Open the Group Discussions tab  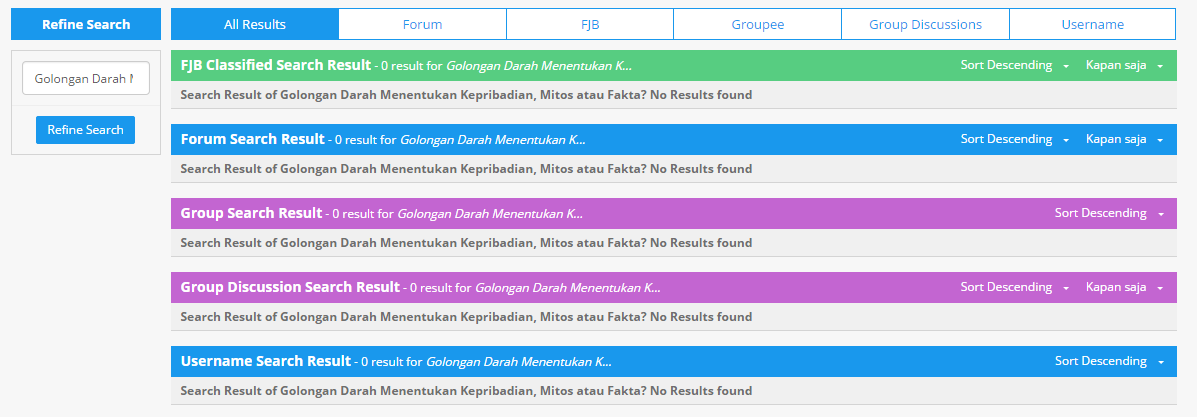925,24
